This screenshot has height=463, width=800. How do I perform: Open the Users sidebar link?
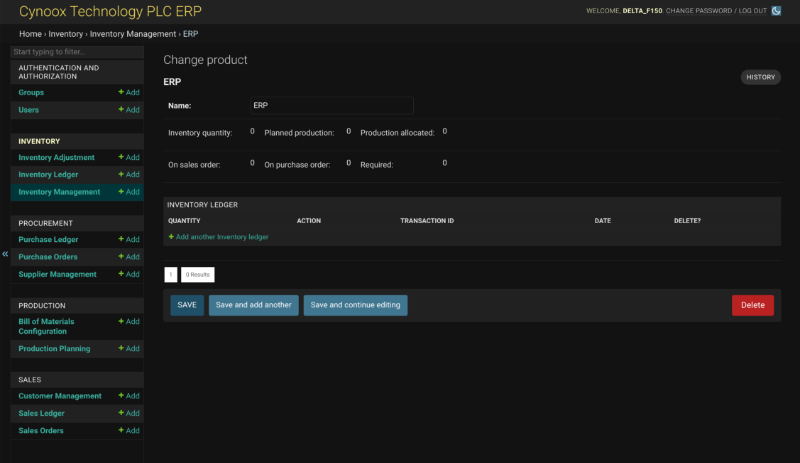pyautogui.click(x=29, y=110)
